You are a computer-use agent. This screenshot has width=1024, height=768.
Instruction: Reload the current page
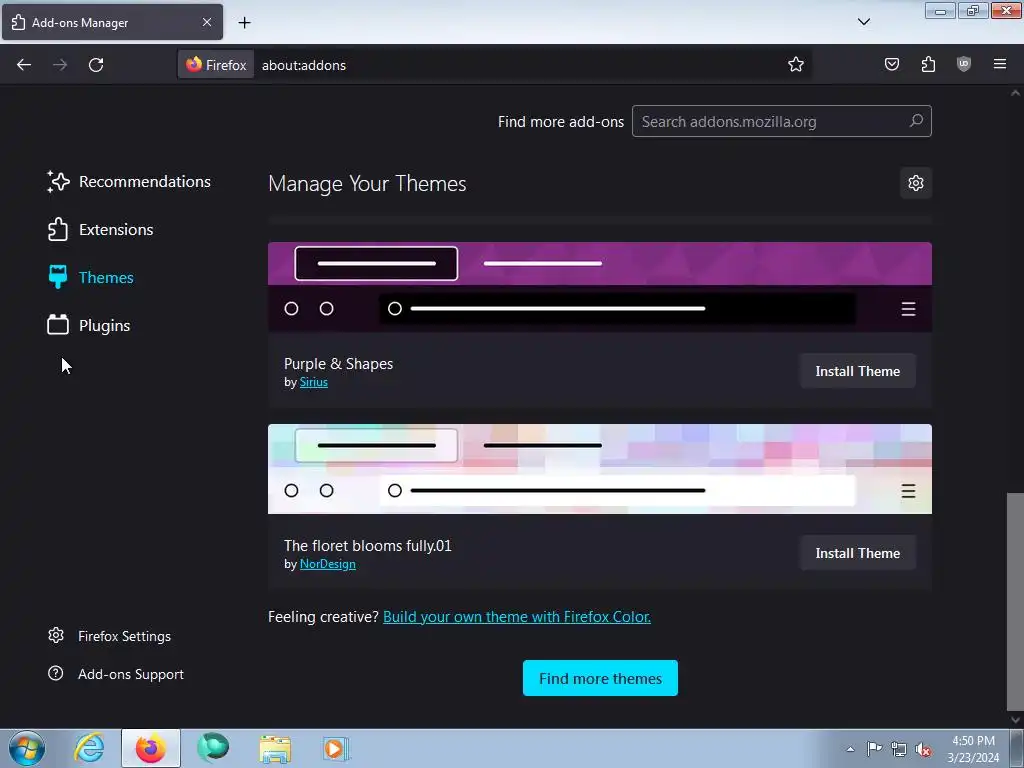pos(96,65)
